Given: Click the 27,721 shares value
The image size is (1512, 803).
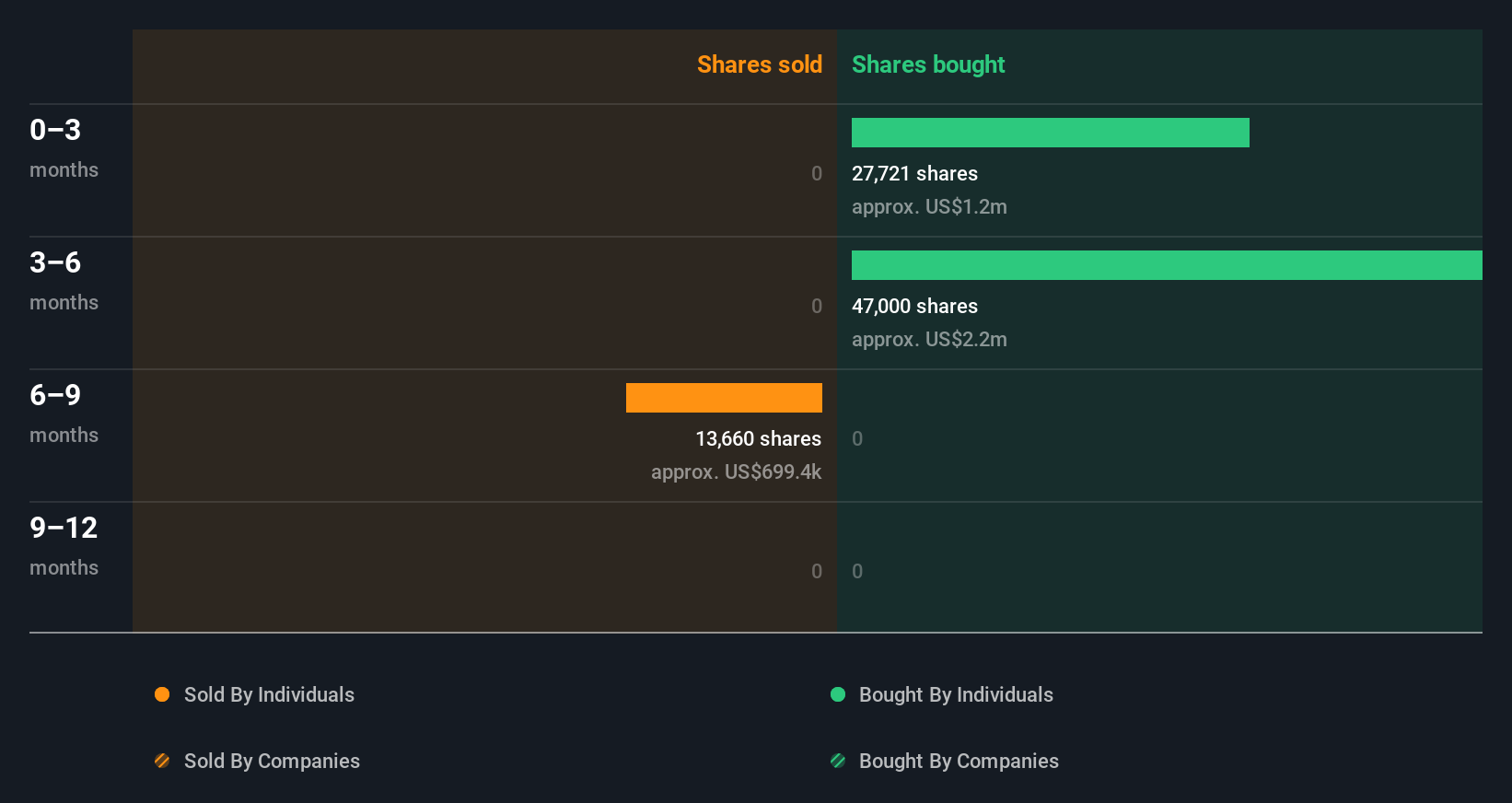Looking at the screenshot, I should (914, 173).
